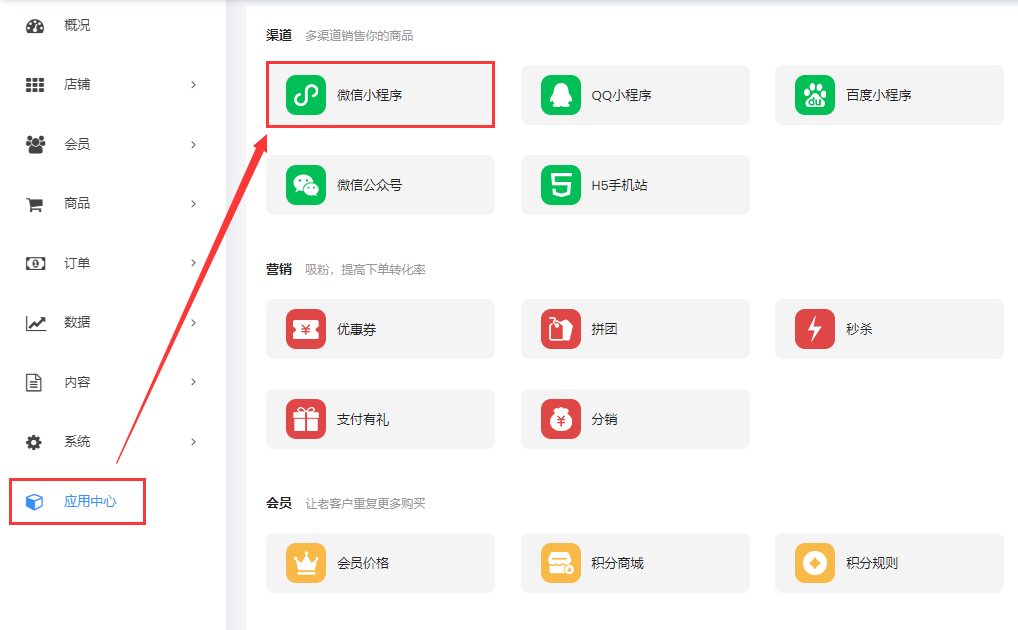Screen dimensions: 1018x630
Task: Expand the 会员 menu chevron
Action: tap(193, 145)
